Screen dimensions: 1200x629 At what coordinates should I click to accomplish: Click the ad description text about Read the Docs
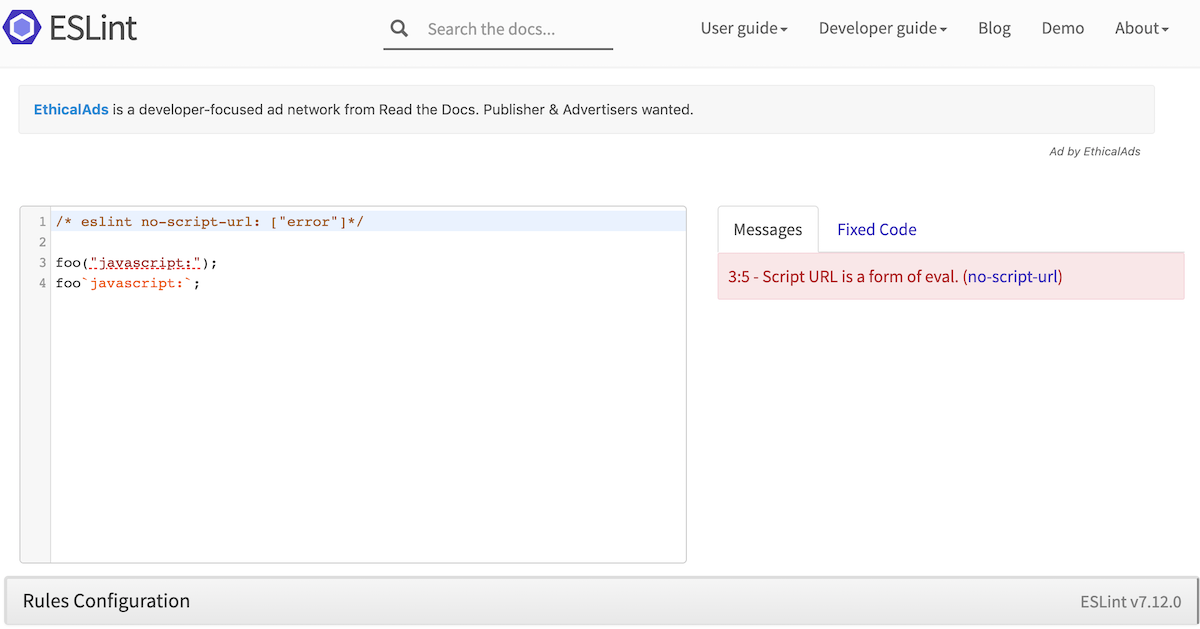[x=403, y=109]
